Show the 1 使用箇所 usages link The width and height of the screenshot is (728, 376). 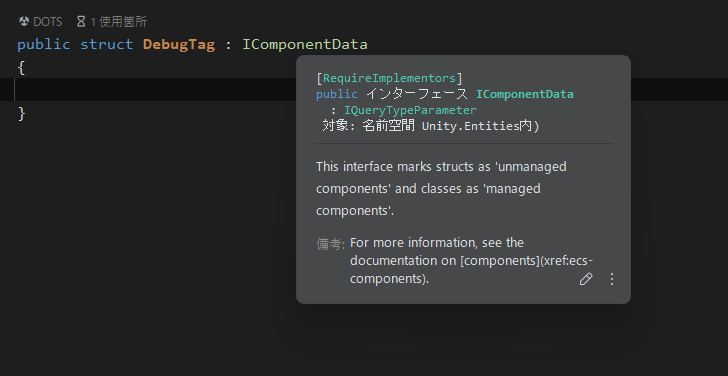pyautogui.click(x=118, y=22)
